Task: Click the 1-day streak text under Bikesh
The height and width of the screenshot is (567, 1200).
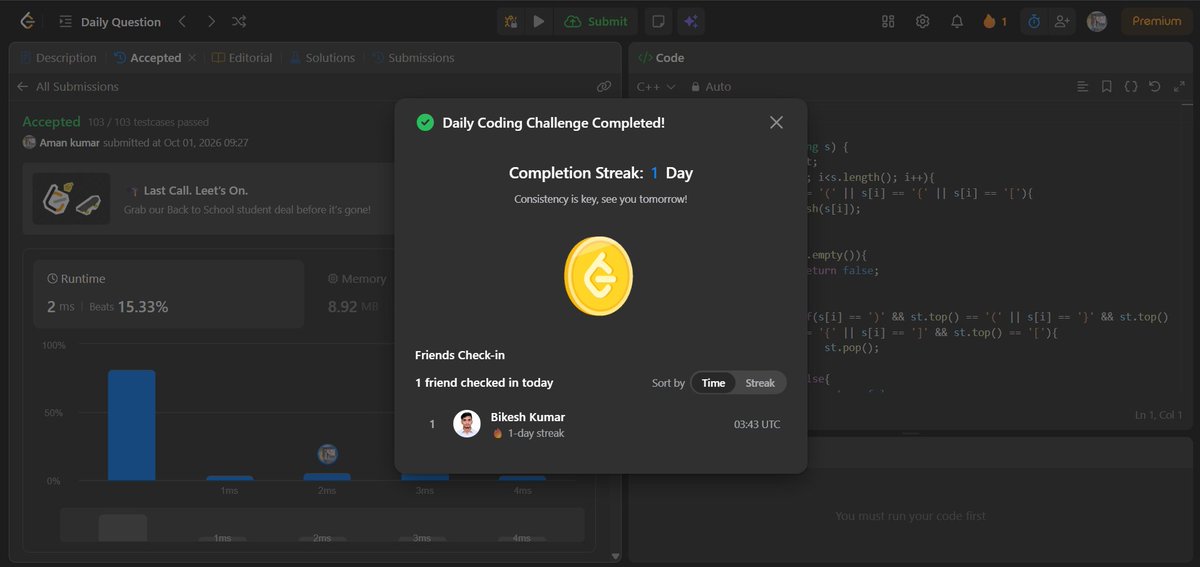Action: point(535,433)
